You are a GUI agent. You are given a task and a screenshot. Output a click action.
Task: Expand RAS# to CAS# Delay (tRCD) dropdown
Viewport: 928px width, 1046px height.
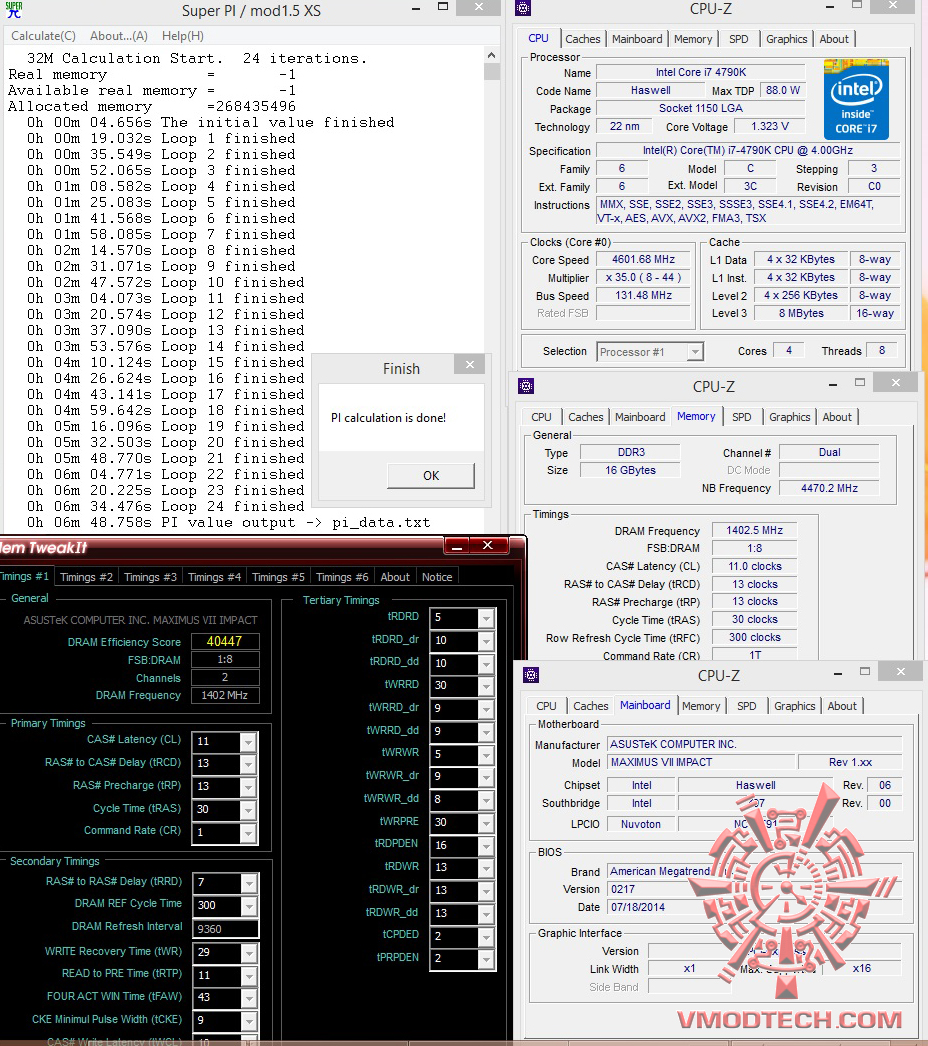pyautogui.click(x=248, y=764)
